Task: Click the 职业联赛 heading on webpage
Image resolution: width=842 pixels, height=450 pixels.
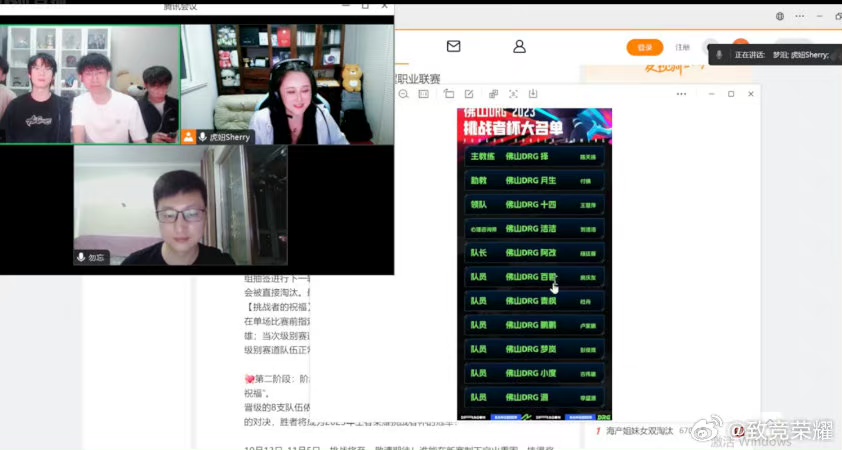Action: (x=418, y=79)
